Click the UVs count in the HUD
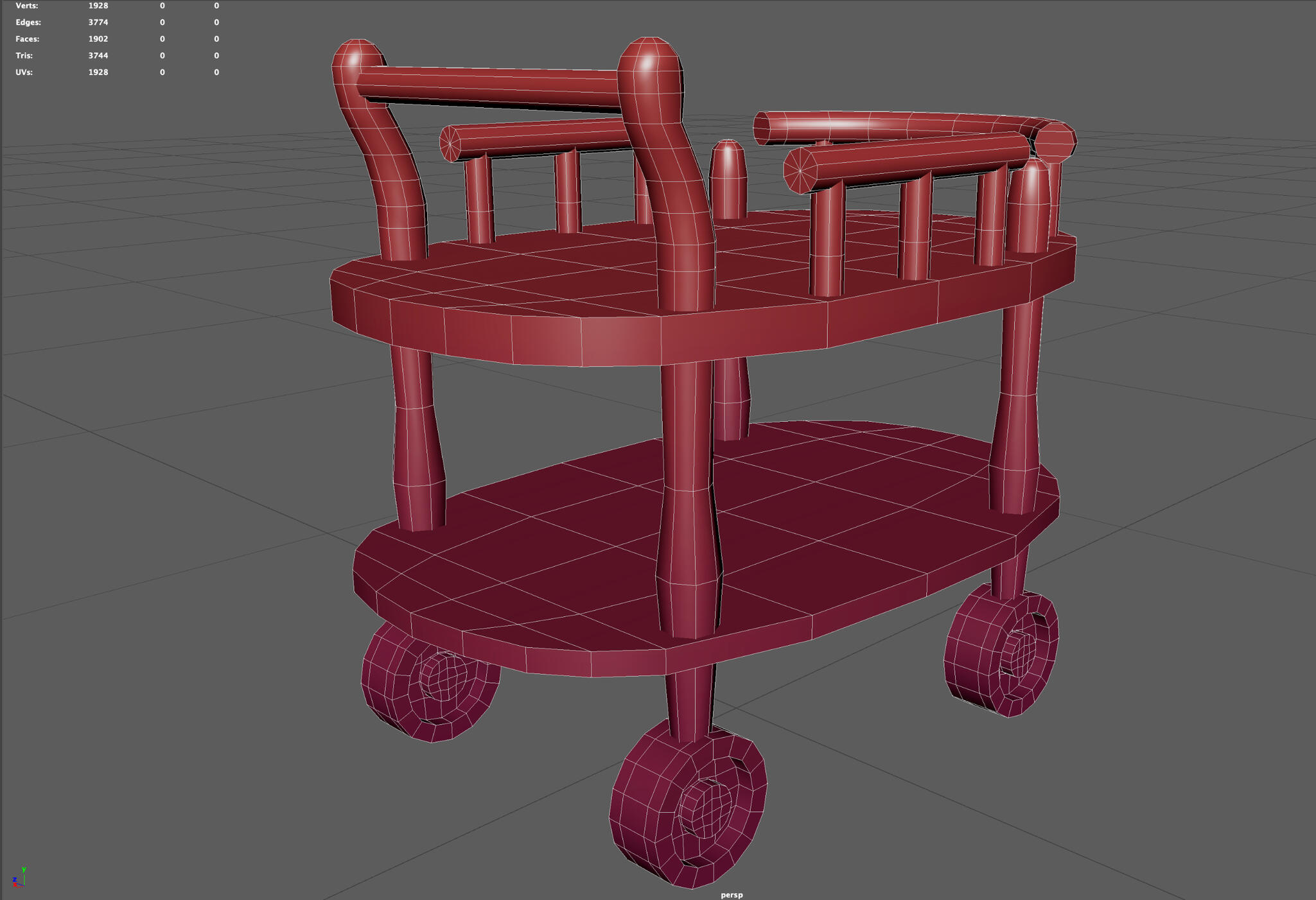This screenshot has width=1316, height=900. [x=98, y=72]
